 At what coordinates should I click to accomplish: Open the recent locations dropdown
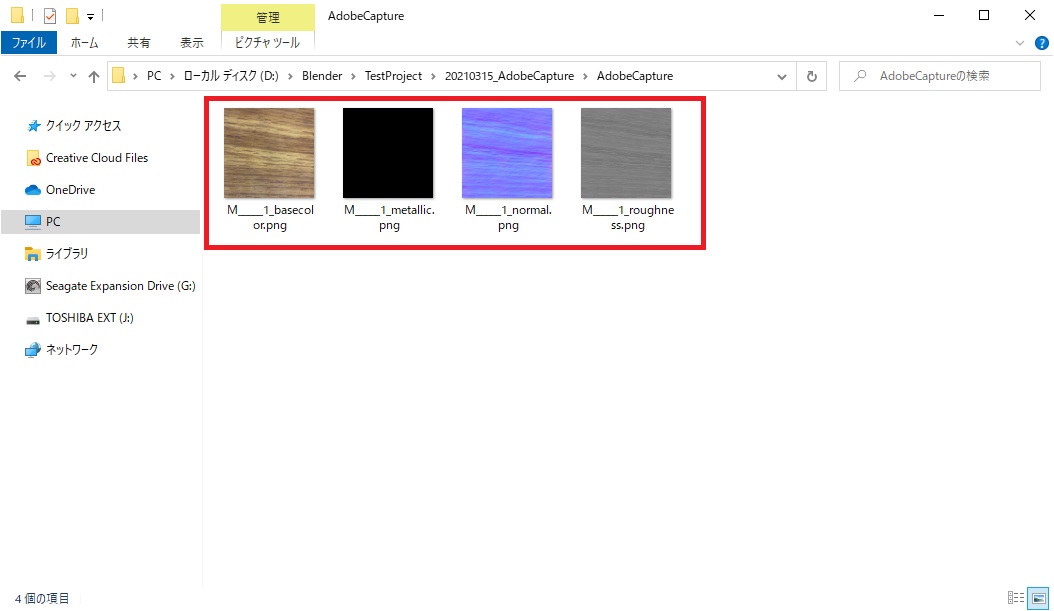coord(72,75)
